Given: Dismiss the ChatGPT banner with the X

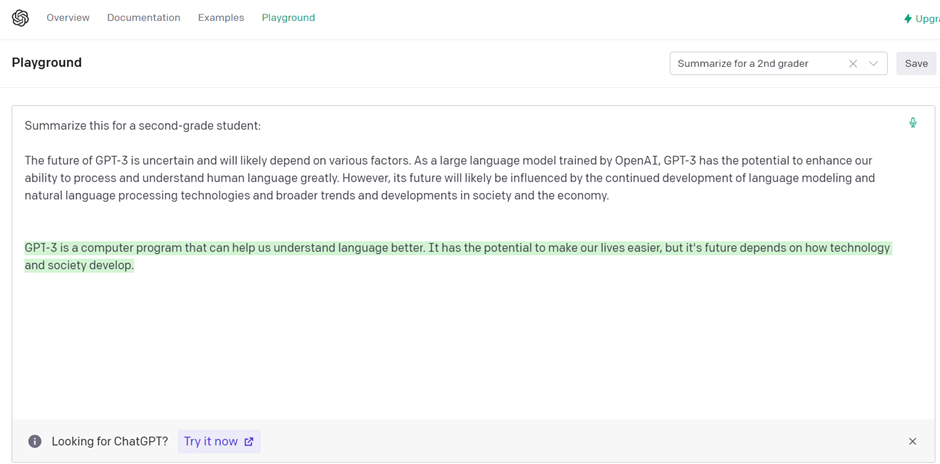Looking at the screenshot, I should [912, 442].
